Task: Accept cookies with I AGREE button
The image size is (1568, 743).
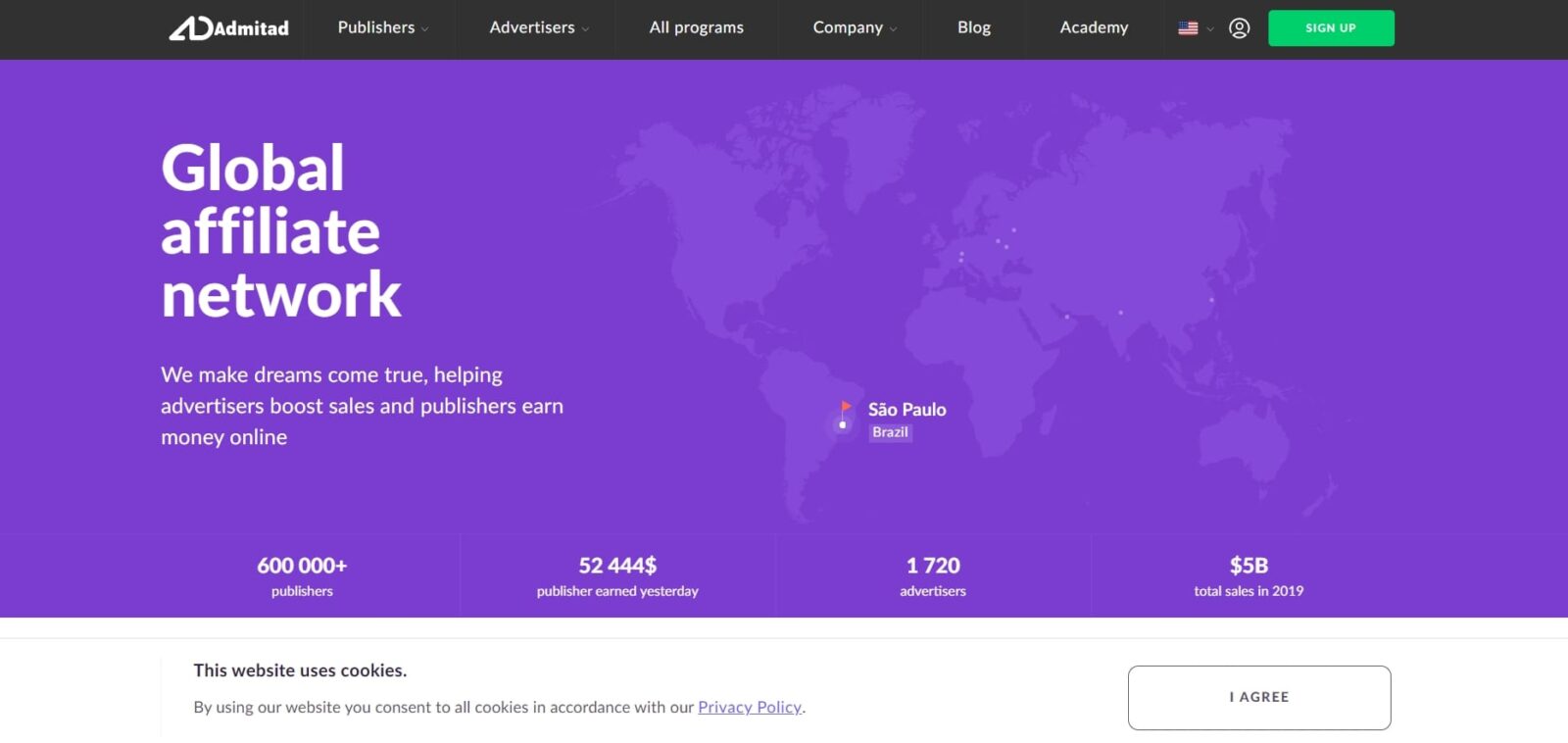Action: pyautogui.click(x=1259, y=697)
